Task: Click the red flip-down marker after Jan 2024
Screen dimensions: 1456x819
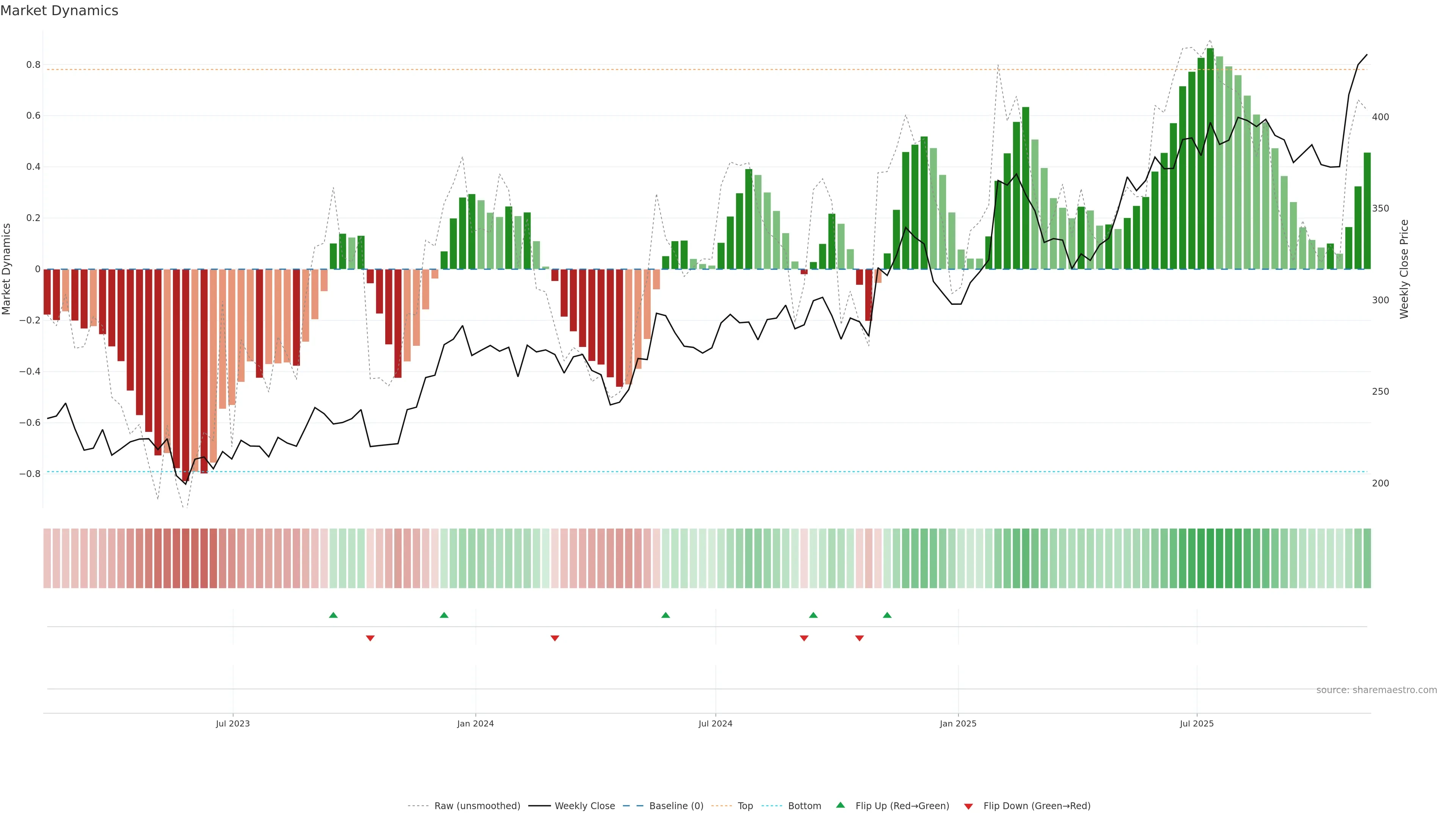Action: click(554, 638)
